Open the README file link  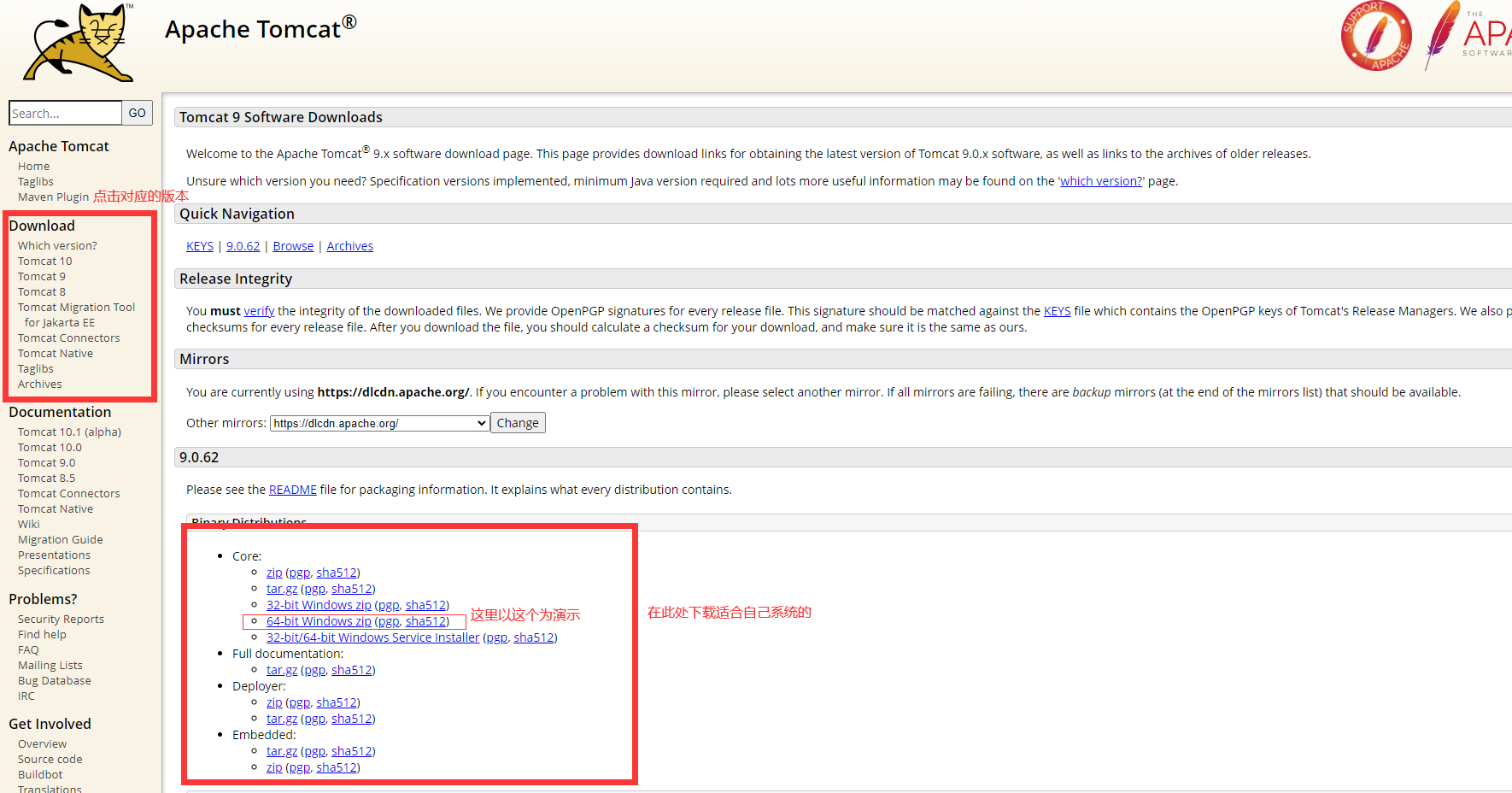(x=293, y=490)
